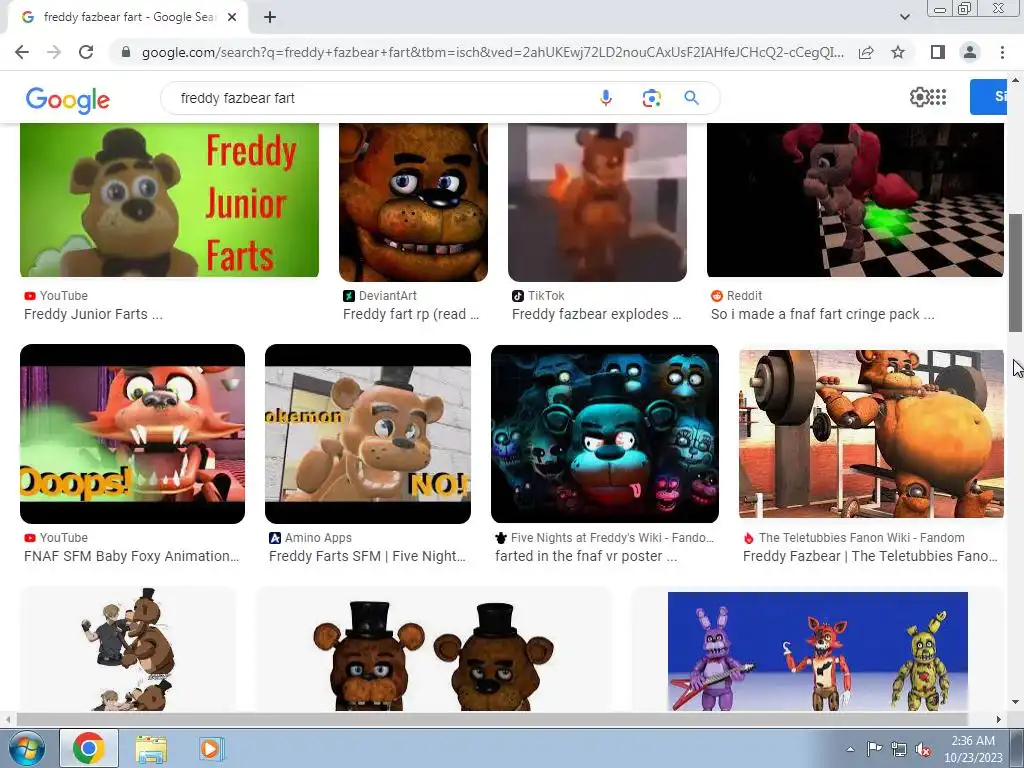Image resolution: width=1024 pixels, height=768 pixels.
Task: Open Google quick settings gear
Action: click(x=919, y=97)
